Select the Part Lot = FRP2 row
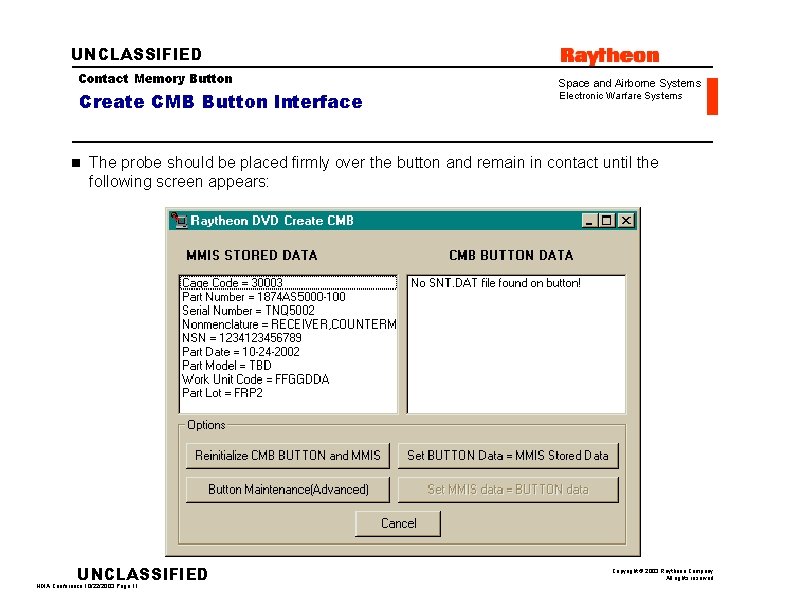The width and height of the screenshot is (792, 612). (288, 393)
